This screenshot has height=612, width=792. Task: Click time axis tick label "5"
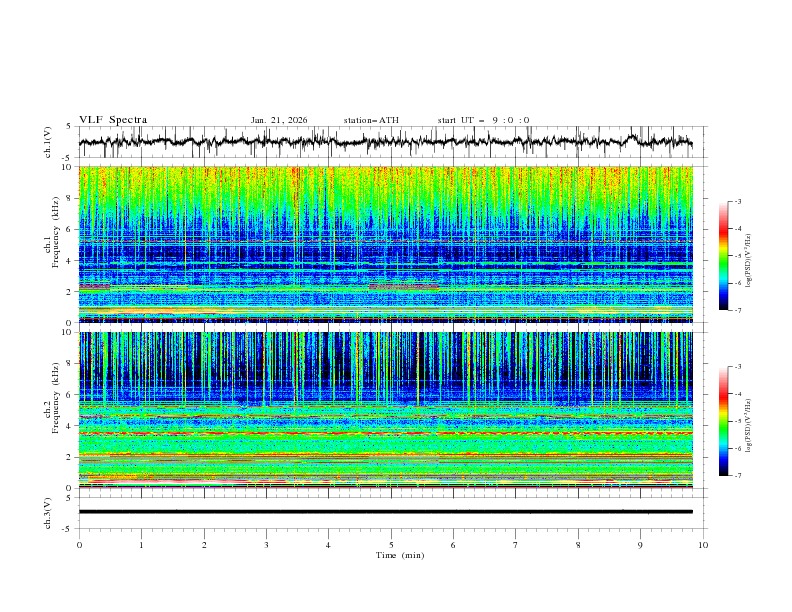pos(391,545)
